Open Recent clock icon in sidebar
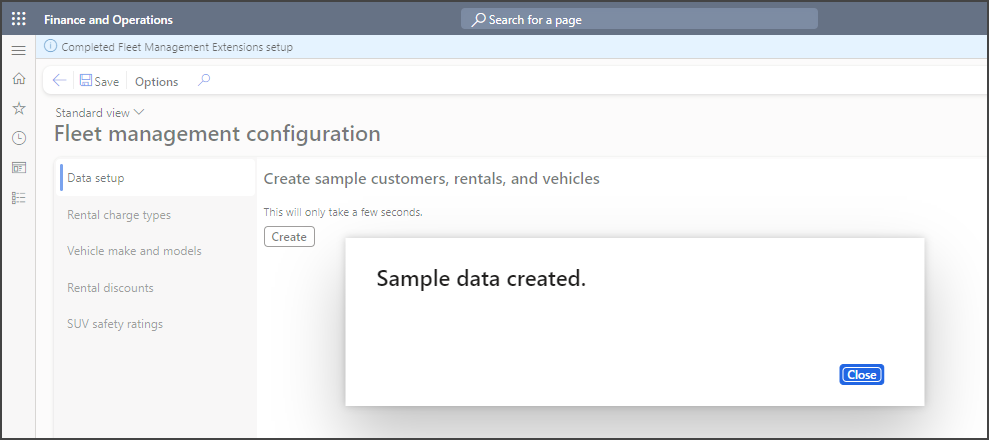 [x=18, y=138]
